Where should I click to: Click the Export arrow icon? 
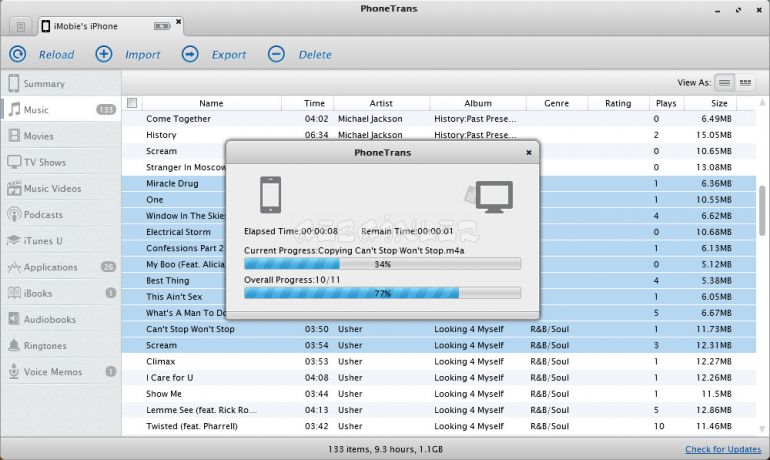(190, 54)
